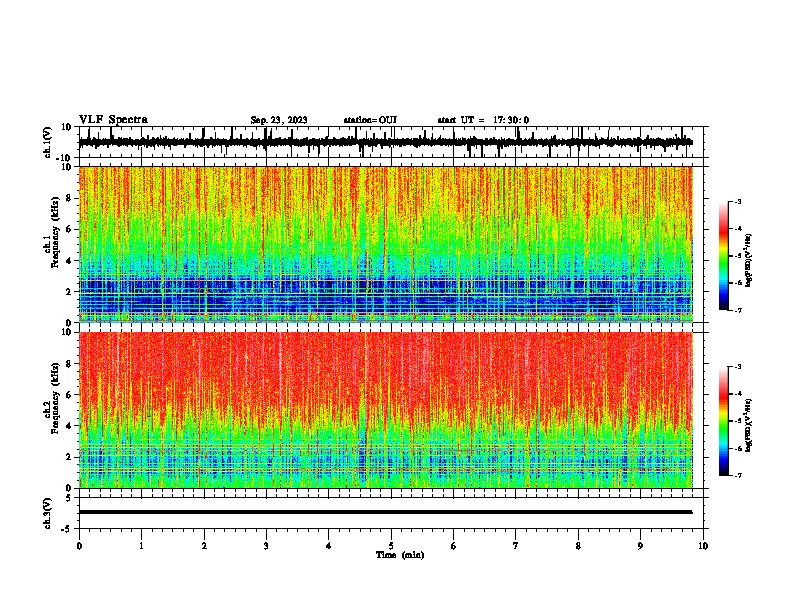Select the date "Sep. 23, 2023"
792x612 pixels.
[x=279, y=120]
